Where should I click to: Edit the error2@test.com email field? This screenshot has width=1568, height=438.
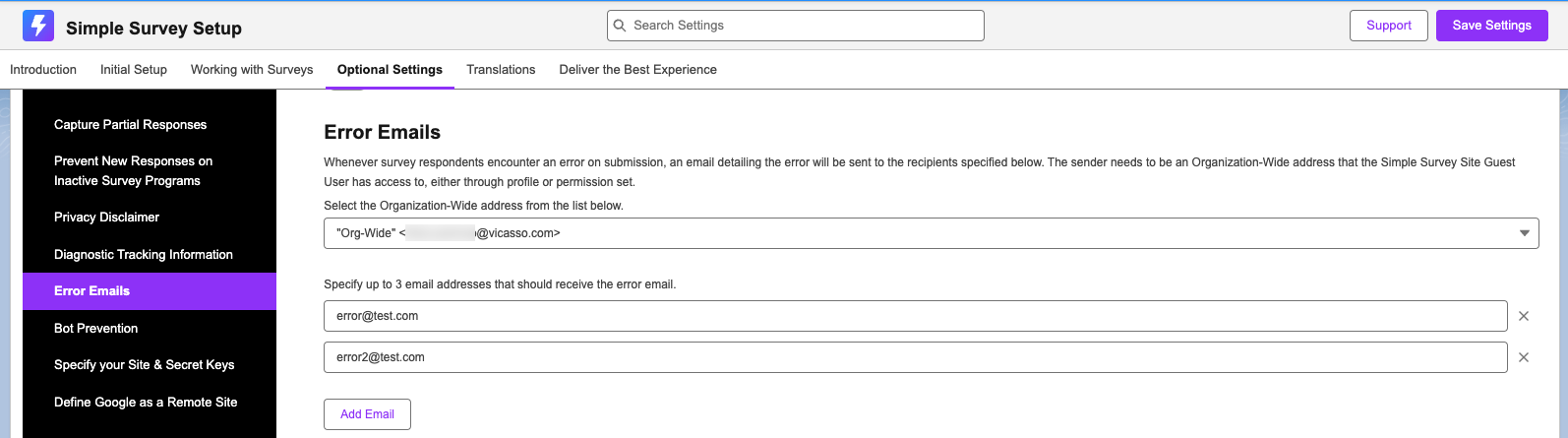915,357
